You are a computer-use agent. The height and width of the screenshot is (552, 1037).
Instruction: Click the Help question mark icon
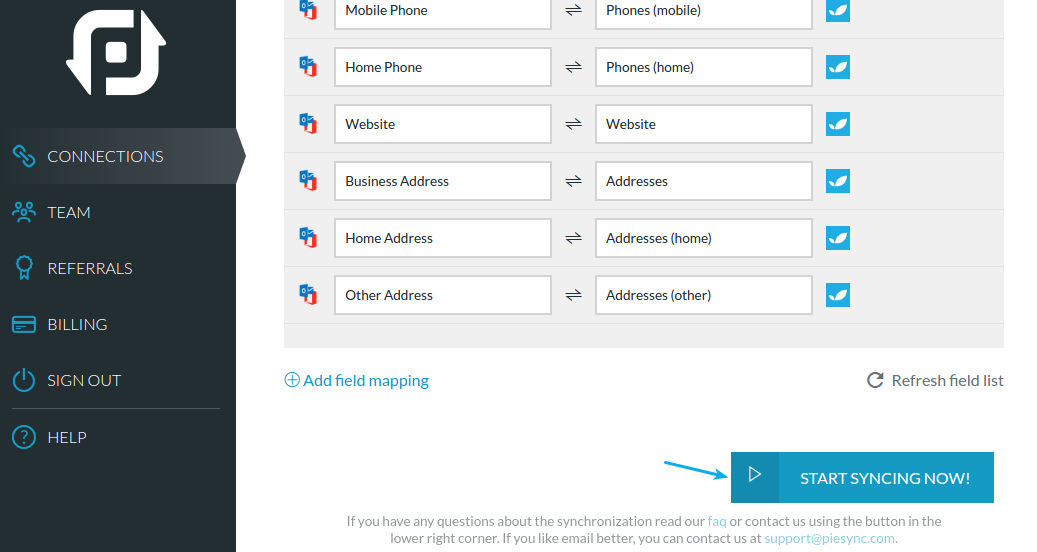24,437
